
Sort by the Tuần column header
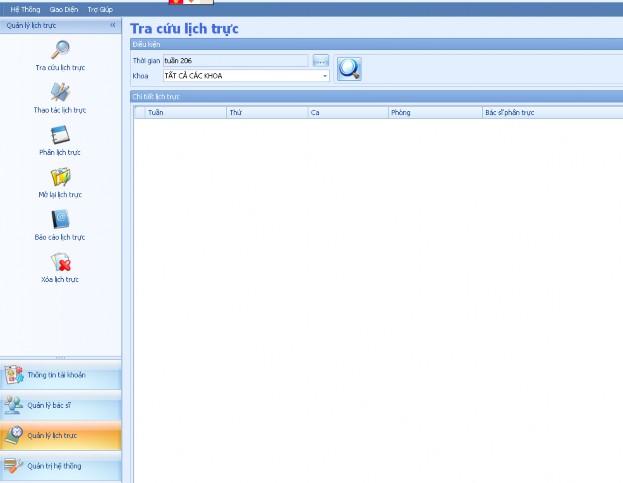pos(186,113)
